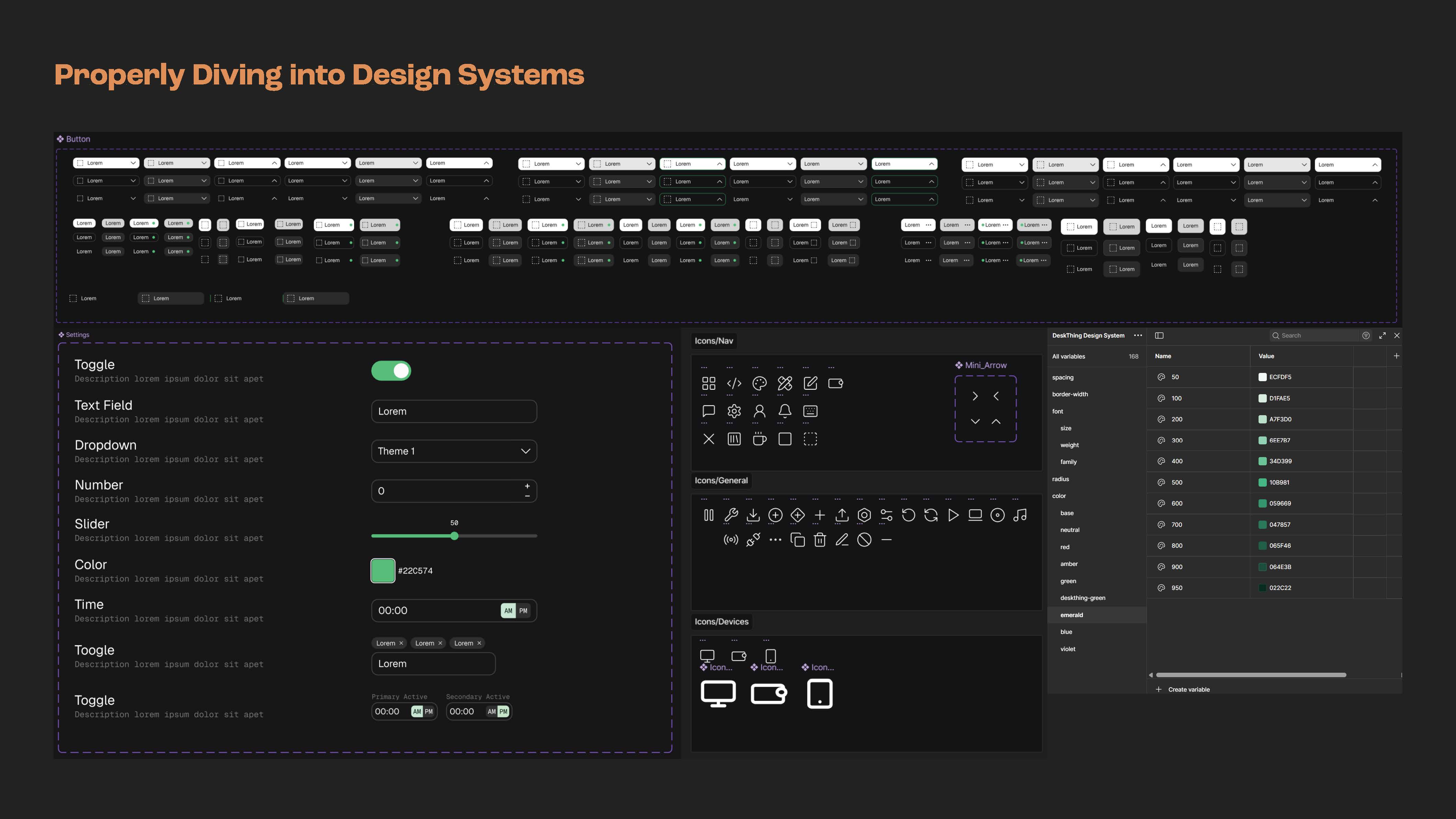Click the trash can icon
Image resolution: width=1456 pixels, height=819 pixels.
[x=820, y=540]
